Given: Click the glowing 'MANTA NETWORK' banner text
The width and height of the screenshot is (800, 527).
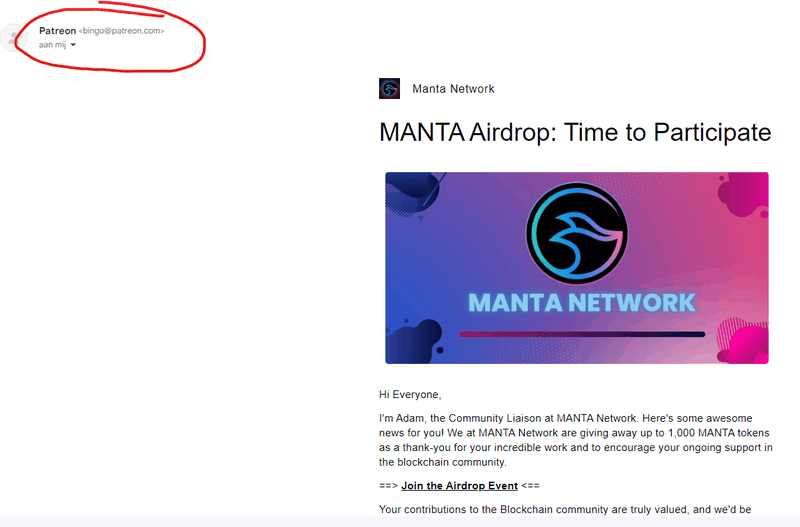Looking at the screenshot, I should tap(582, 303).
